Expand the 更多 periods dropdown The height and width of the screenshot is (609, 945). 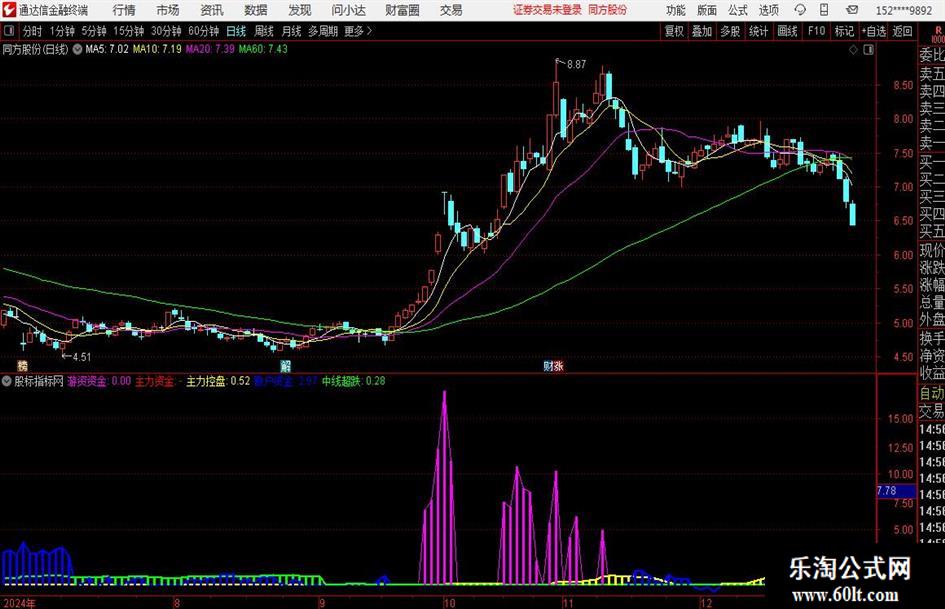pos(358,31)
